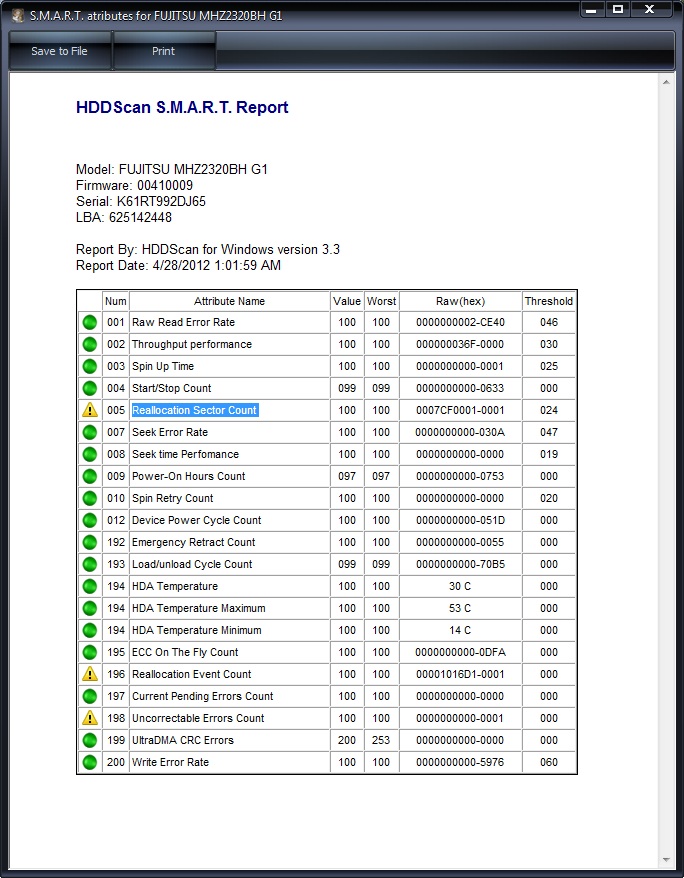Click the Report Date line
This screenshot has width=684, height=878.
click(x=179, y=265)
